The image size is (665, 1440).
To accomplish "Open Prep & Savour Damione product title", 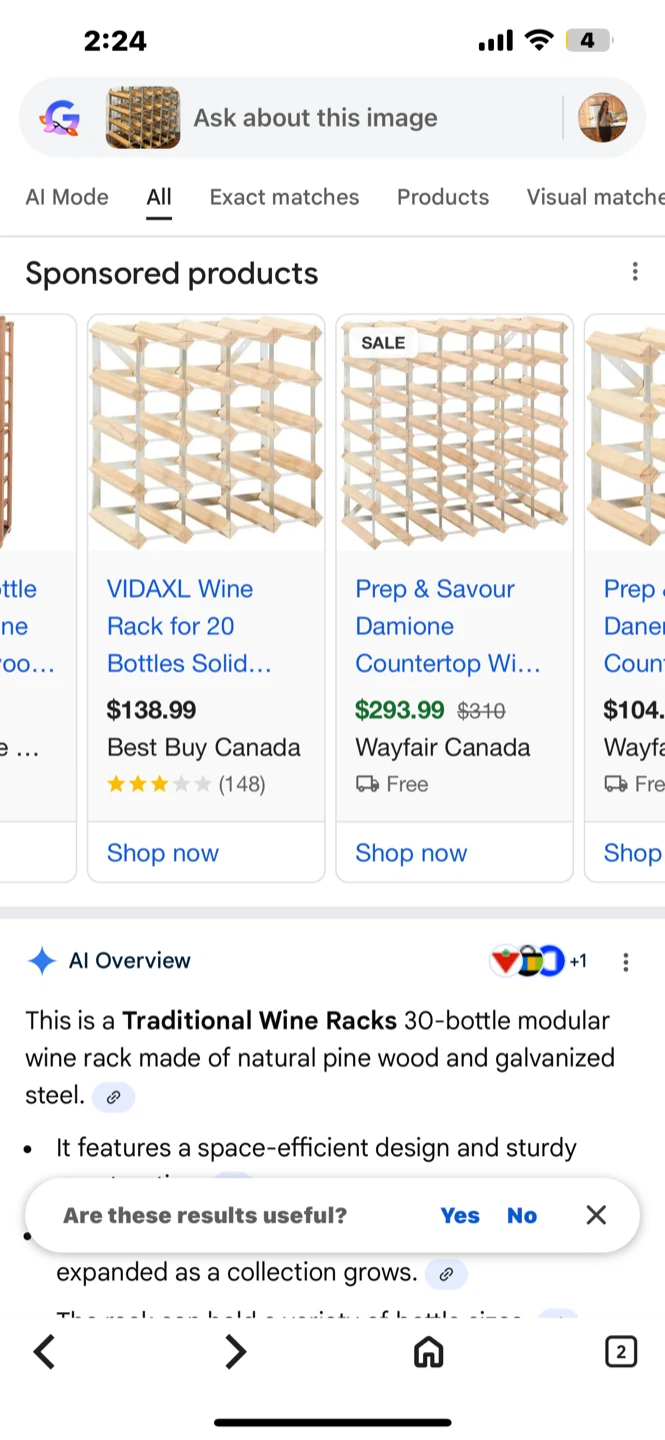I will click(x=447, y=626).
